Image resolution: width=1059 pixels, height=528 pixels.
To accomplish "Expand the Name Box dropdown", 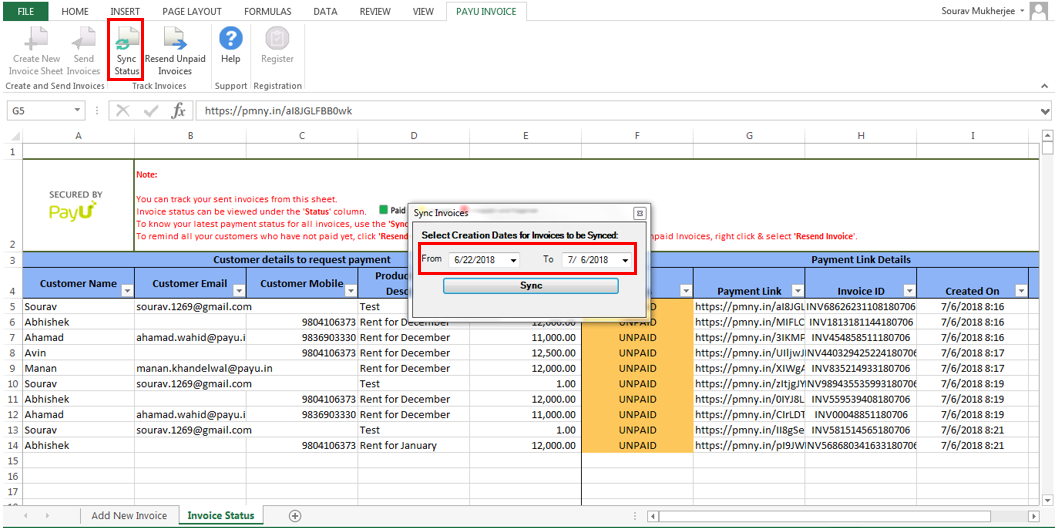I will 78,110.
